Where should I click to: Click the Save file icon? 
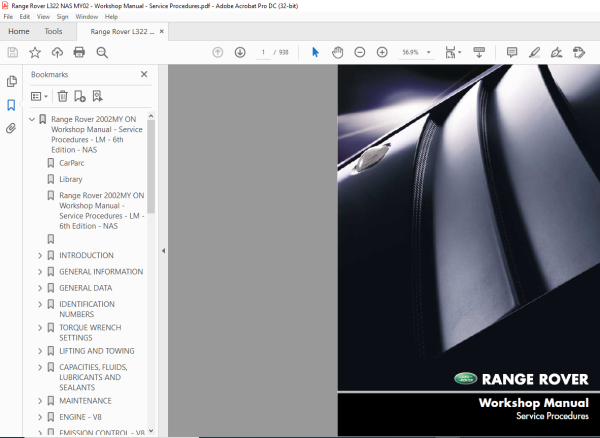coord(13,52)
